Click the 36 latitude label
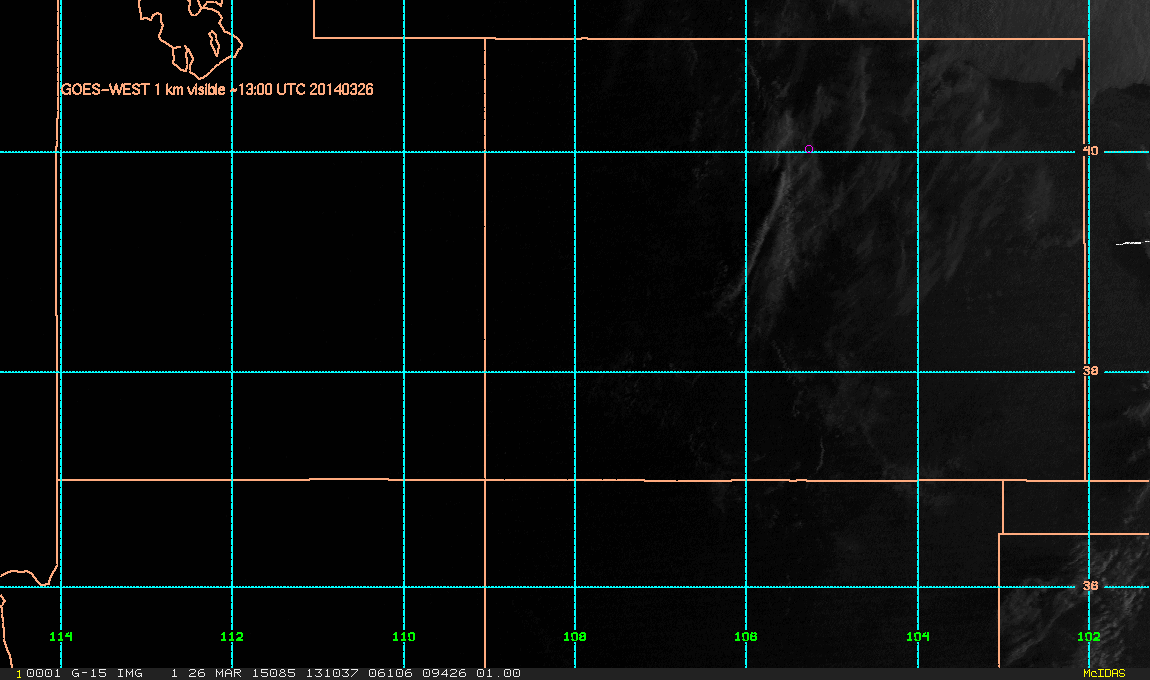 coord(1091,585)
